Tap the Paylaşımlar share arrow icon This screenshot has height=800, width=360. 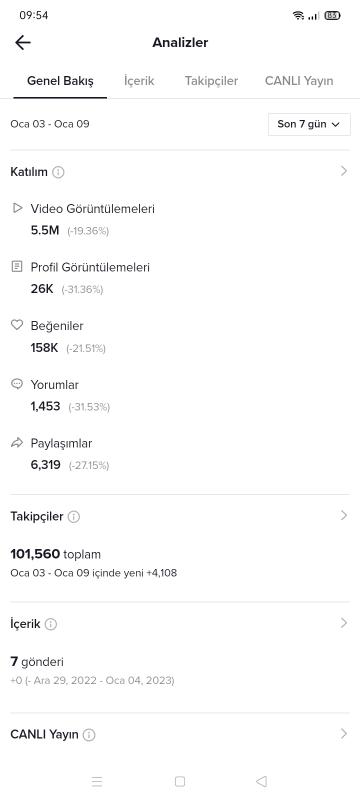(x=17, y=442)
